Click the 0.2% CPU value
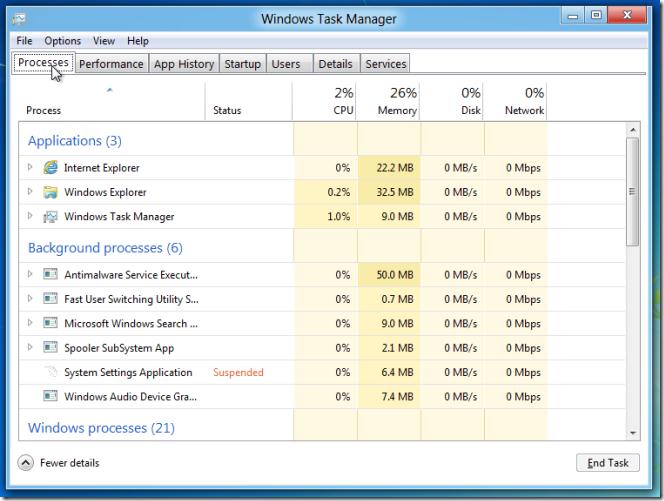 click(x=338, y=192)
